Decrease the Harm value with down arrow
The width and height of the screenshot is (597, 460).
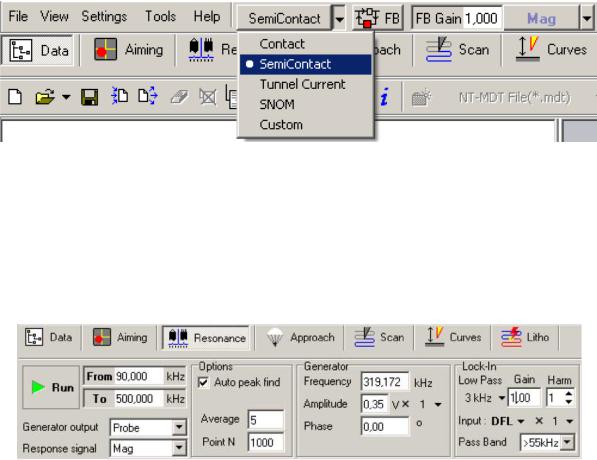[x=568, y=402]
